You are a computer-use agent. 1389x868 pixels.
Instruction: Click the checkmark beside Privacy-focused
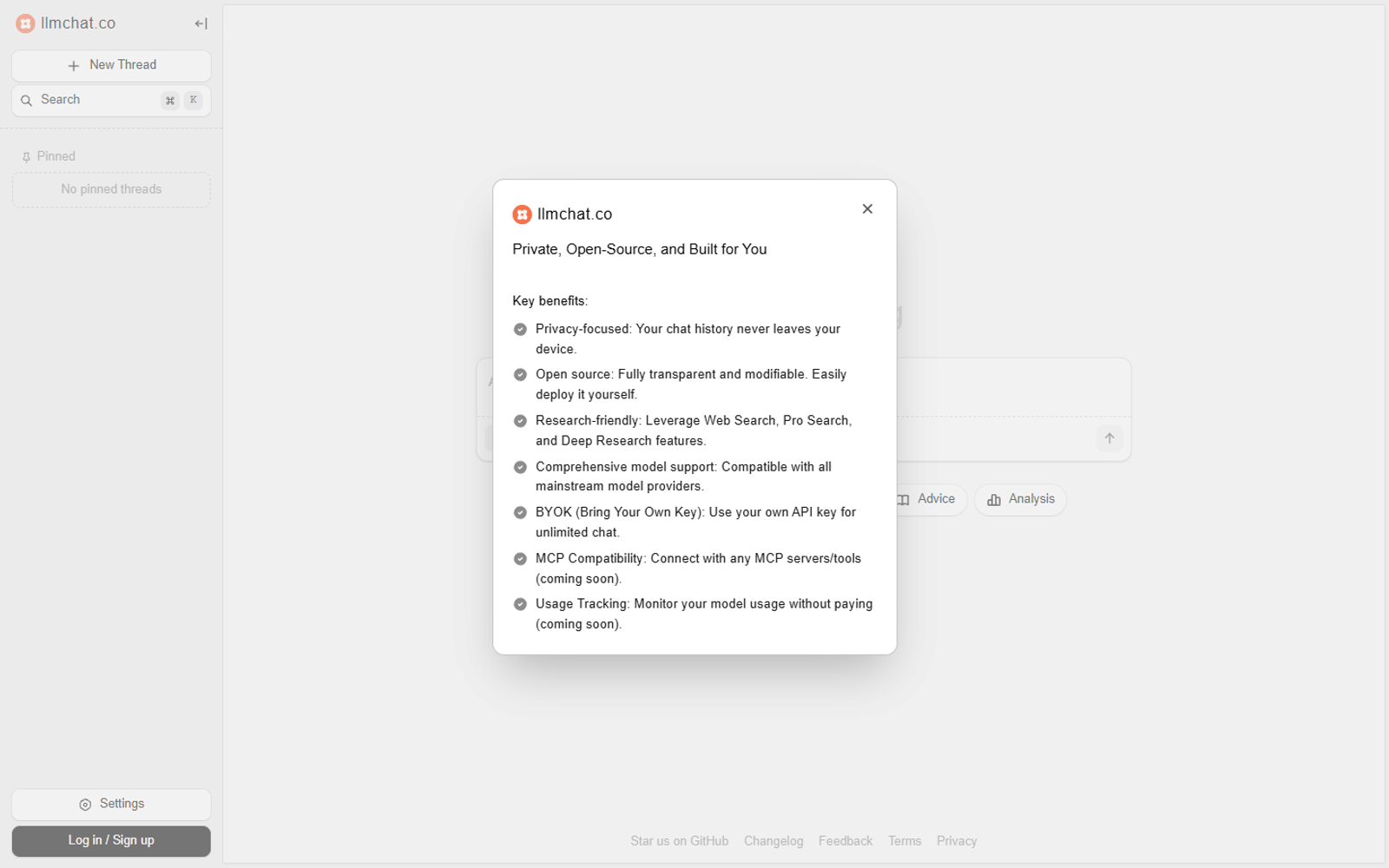520,330
